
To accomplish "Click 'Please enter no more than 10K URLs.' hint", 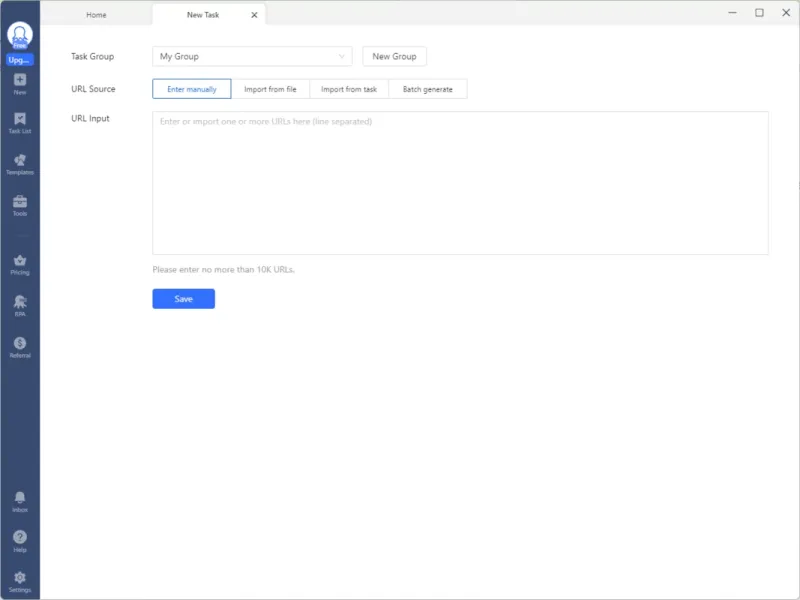I will [223, 269].
